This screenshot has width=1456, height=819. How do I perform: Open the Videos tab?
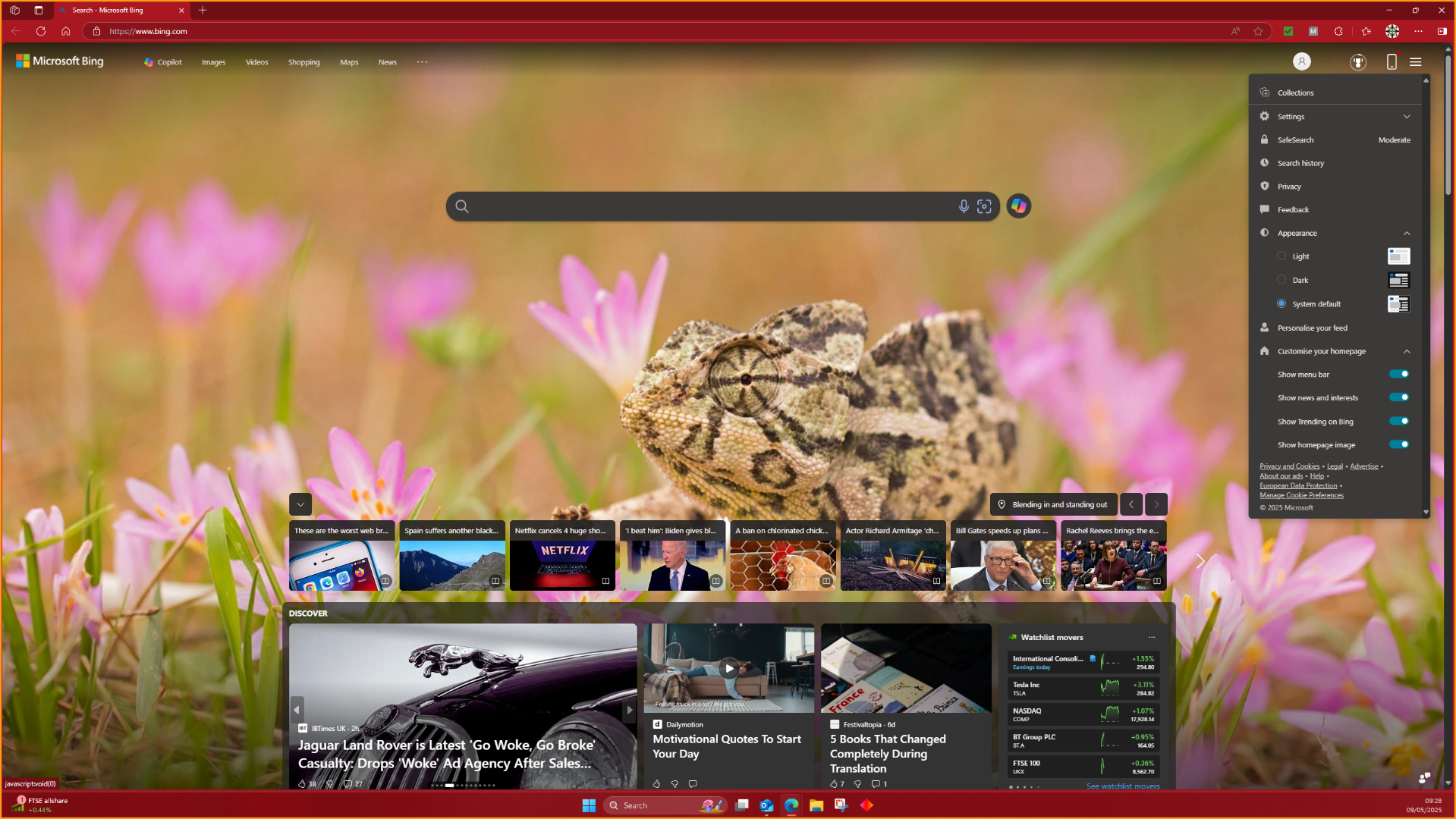[257, 62]
